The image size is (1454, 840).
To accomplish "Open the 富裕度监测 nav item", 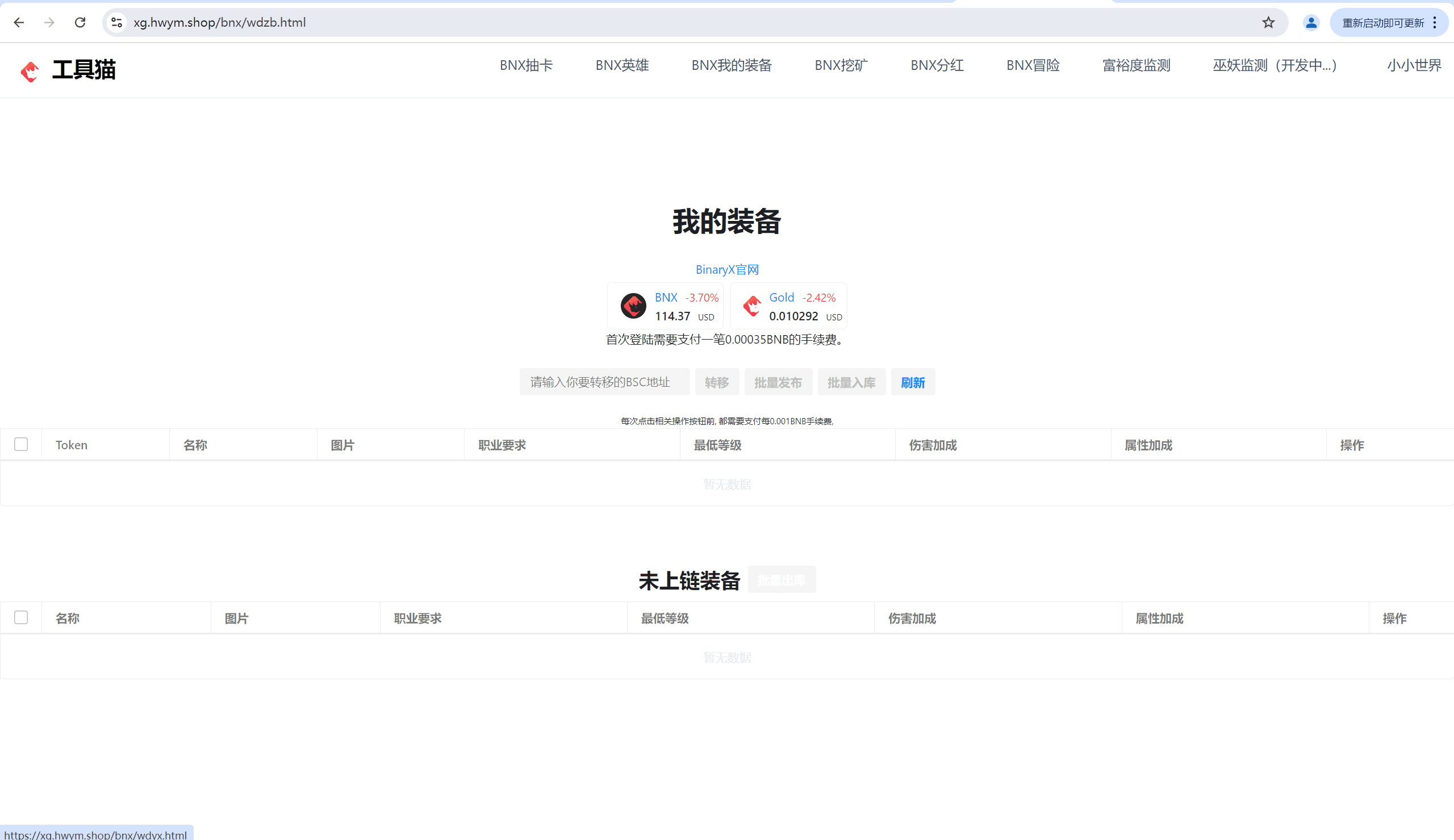I will (x=1135, y=65).
